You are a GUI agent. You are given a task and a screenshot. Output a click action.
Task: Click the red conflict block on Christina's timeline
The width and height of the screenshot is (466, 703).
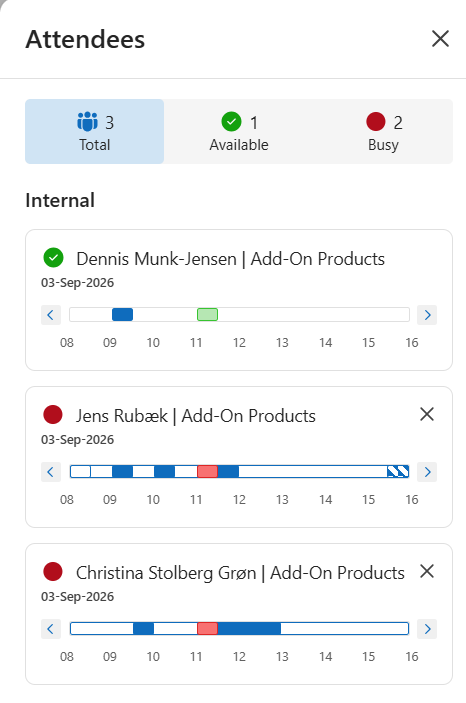coord(208,629)
